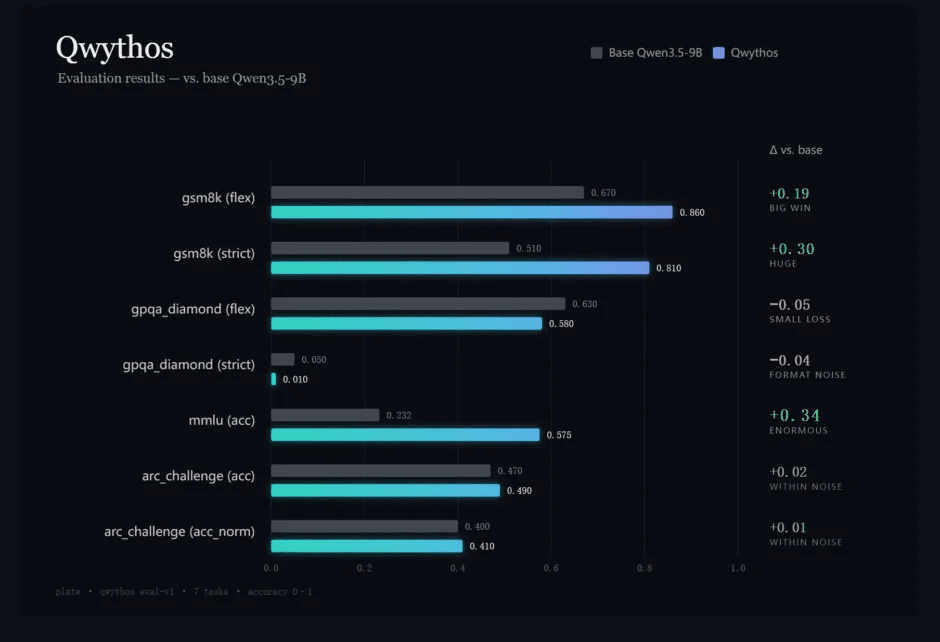Select the Base Qwen3.5-9B legend label
The height and width of the screenshot is (642, 940).
tap(655, 53)
